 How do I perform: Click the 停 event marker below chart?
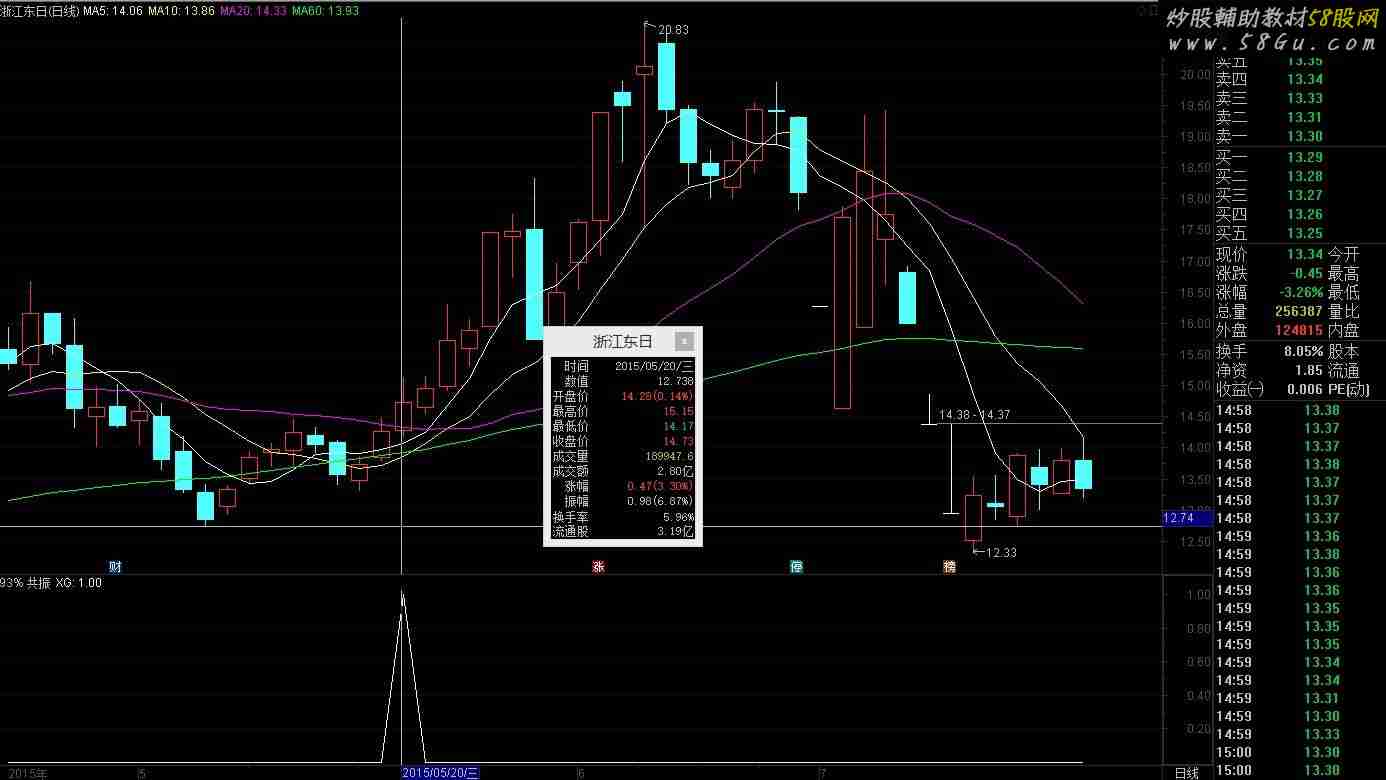tap(797, 567)
